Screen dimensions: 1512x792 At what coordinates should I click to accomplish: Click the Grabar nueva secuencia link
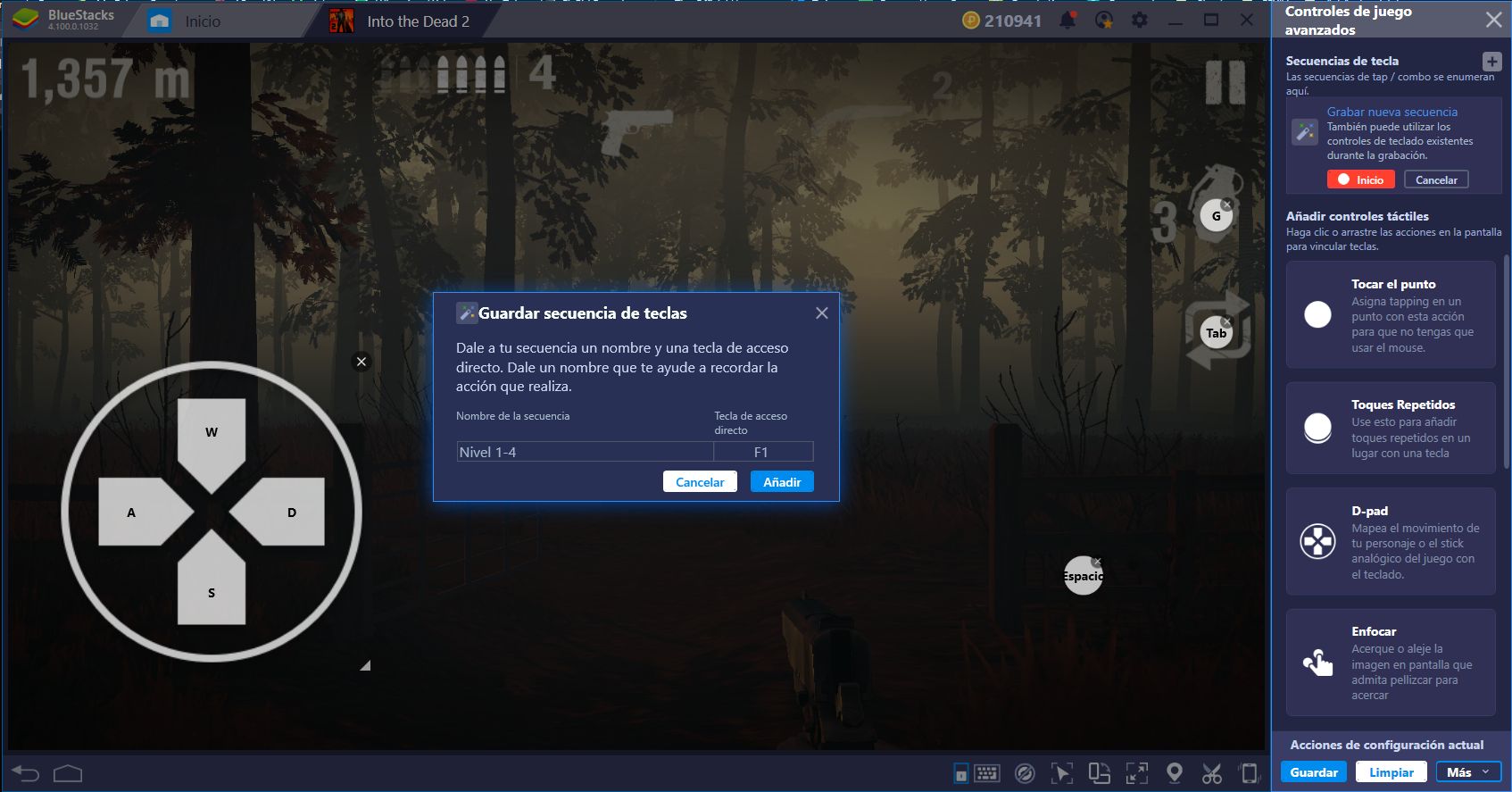(1392, 112)
